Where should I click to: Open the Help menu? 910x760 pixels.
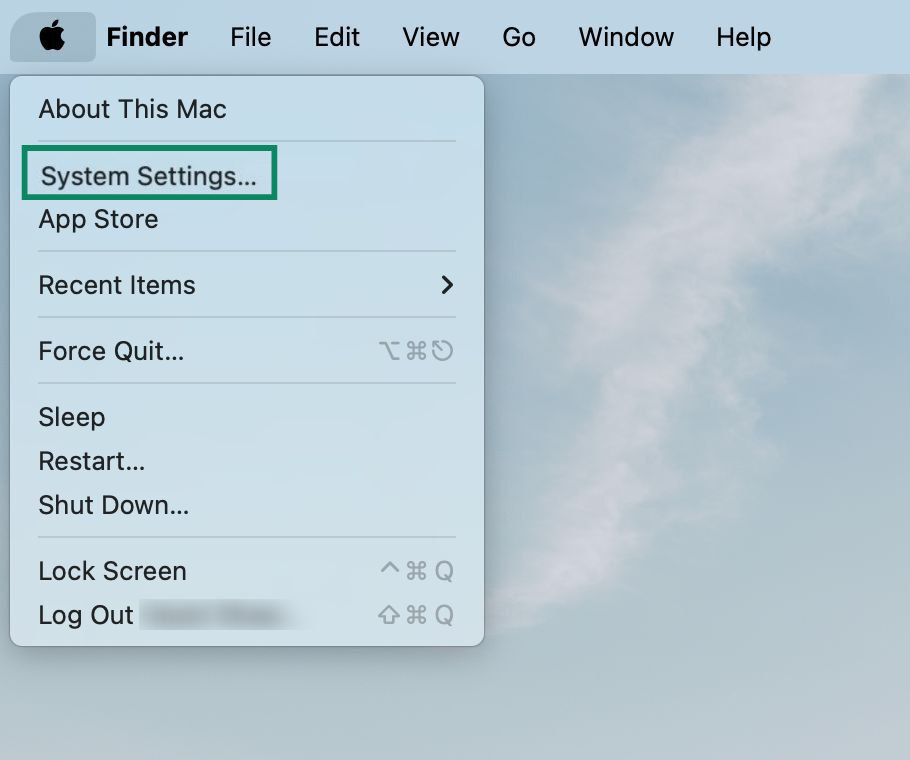point(742,37)
